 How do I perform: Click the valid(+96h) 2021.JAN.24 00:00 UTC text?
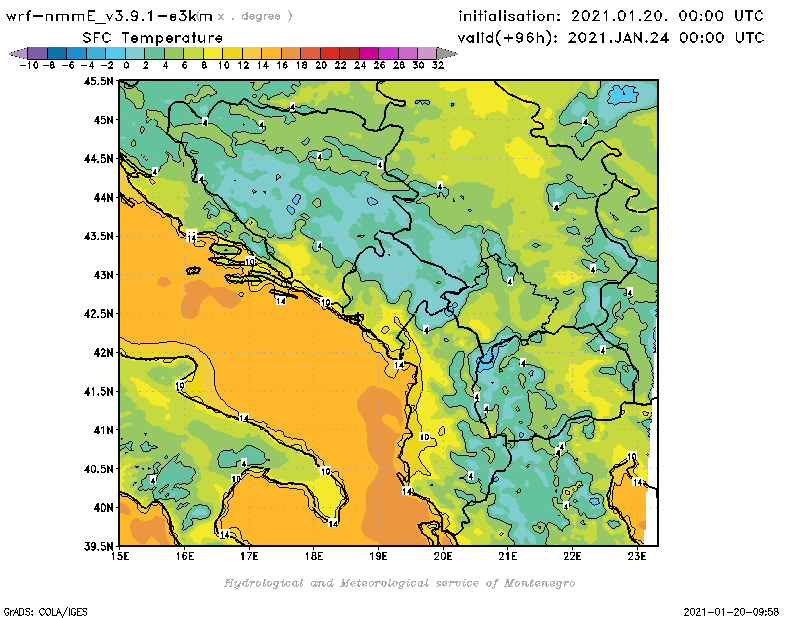[611, 38]
